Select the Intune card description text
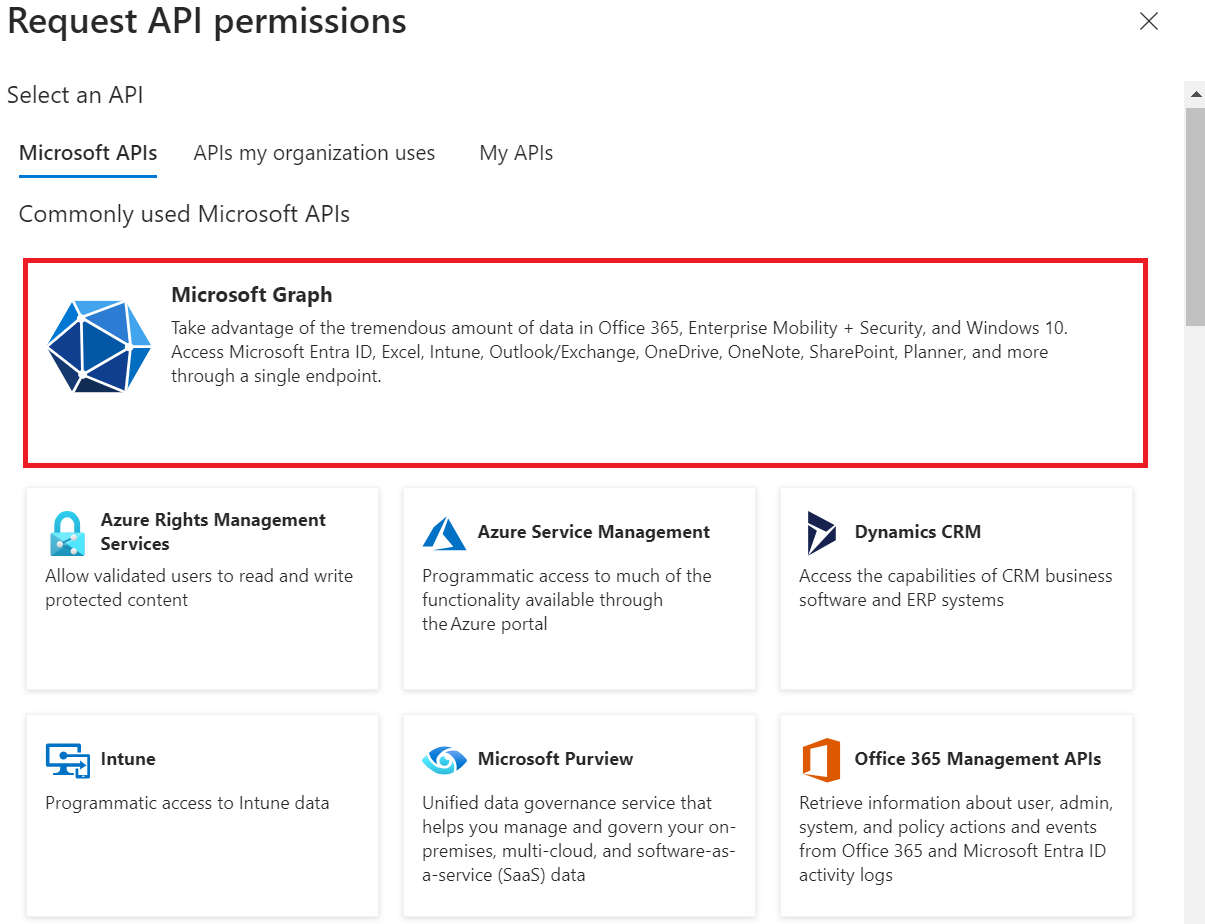Screen dimensions: 1205x924 point(187,803)
